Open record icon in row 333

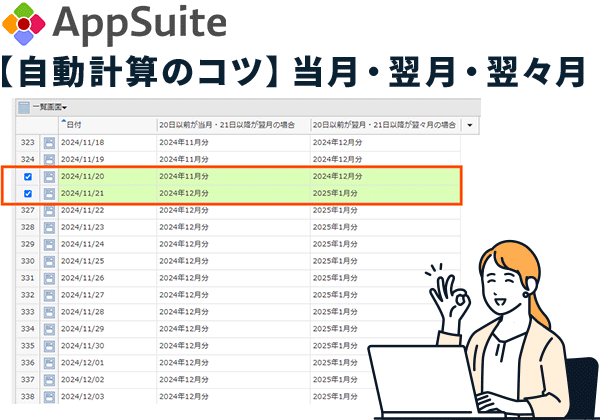point(49,312)
